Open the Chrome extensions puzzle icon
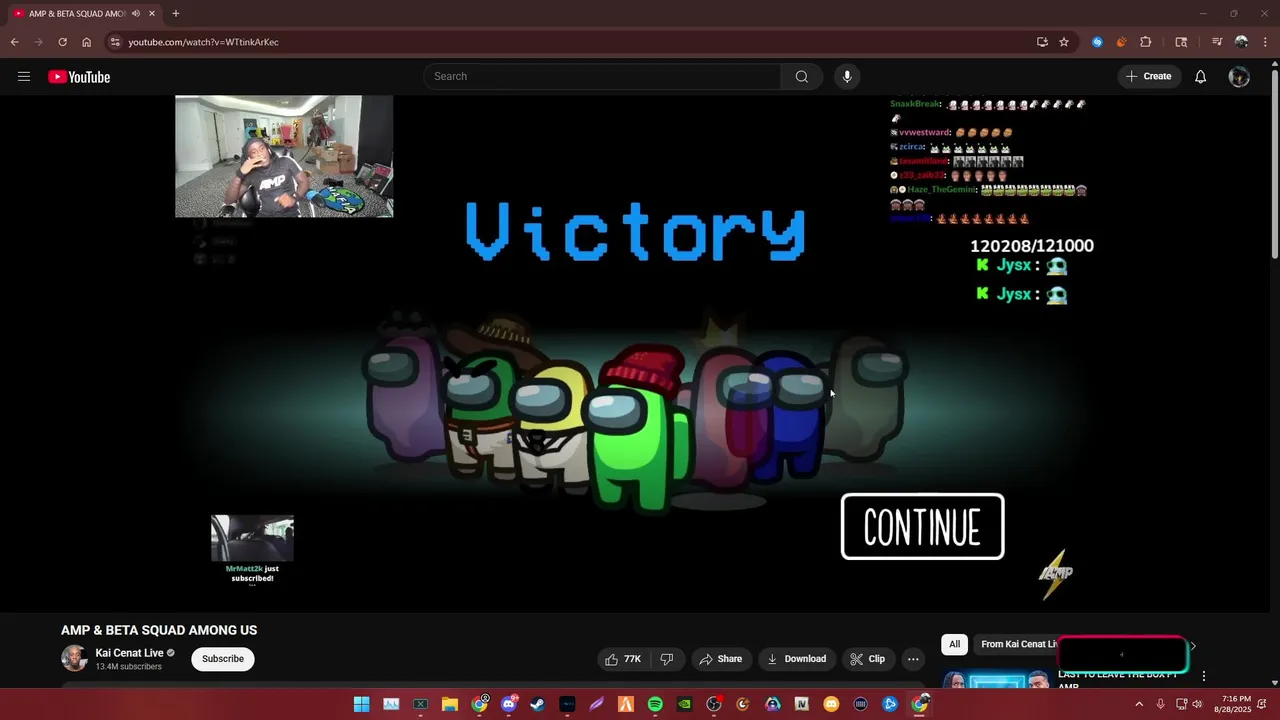 (x=1146, y=42)
